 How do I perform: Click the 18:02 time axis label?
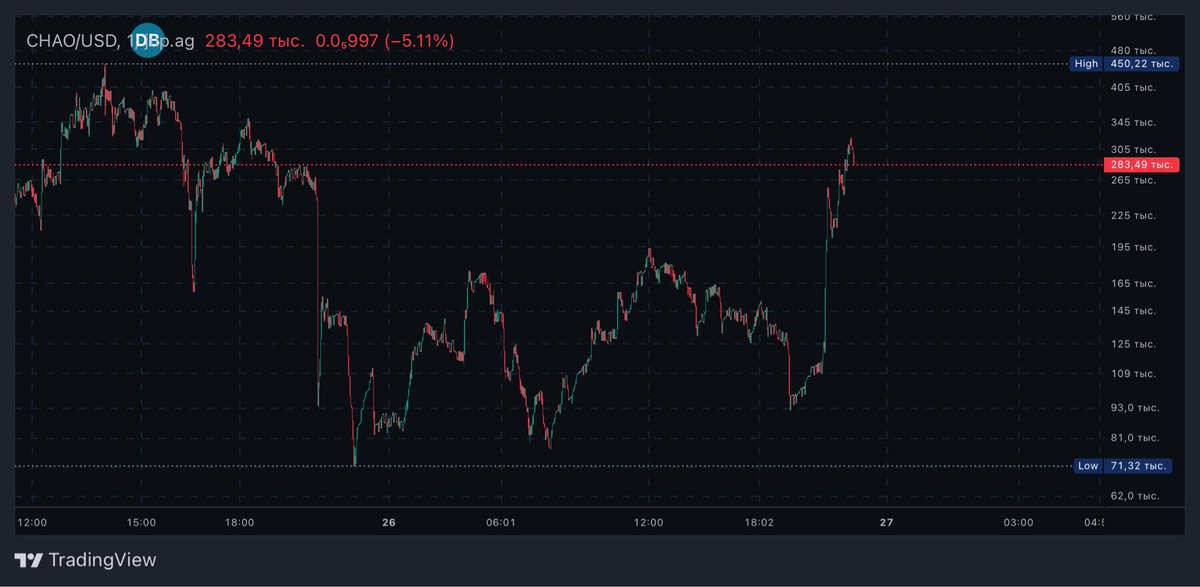point(760,522)
